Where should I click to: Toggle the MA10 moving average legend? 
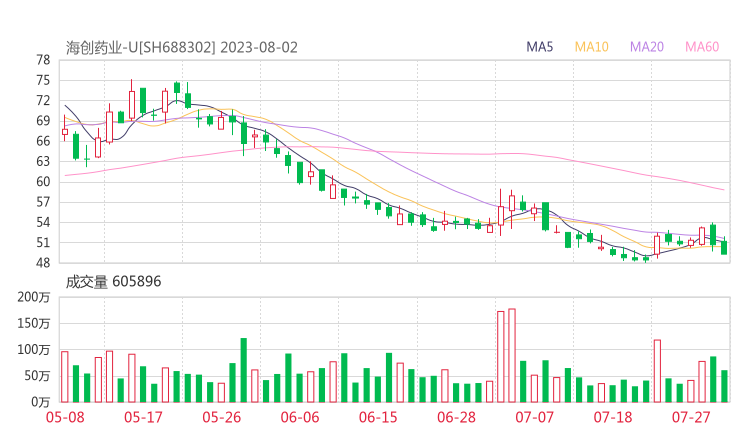tap(592, 47)
